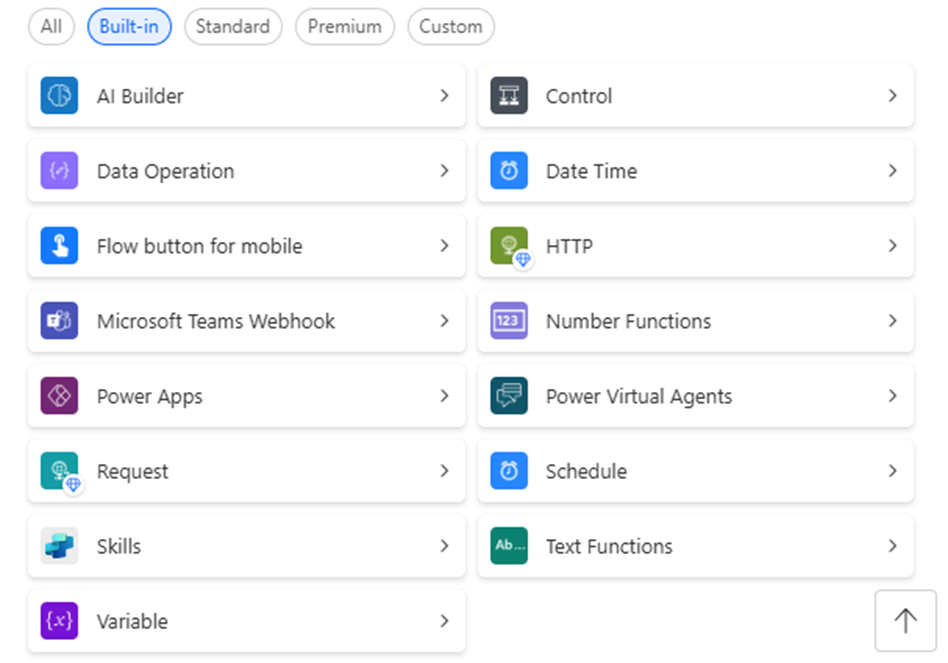Click the Power Apps icon
Viewport: 948px width, 663px height.
coord(59,395)
